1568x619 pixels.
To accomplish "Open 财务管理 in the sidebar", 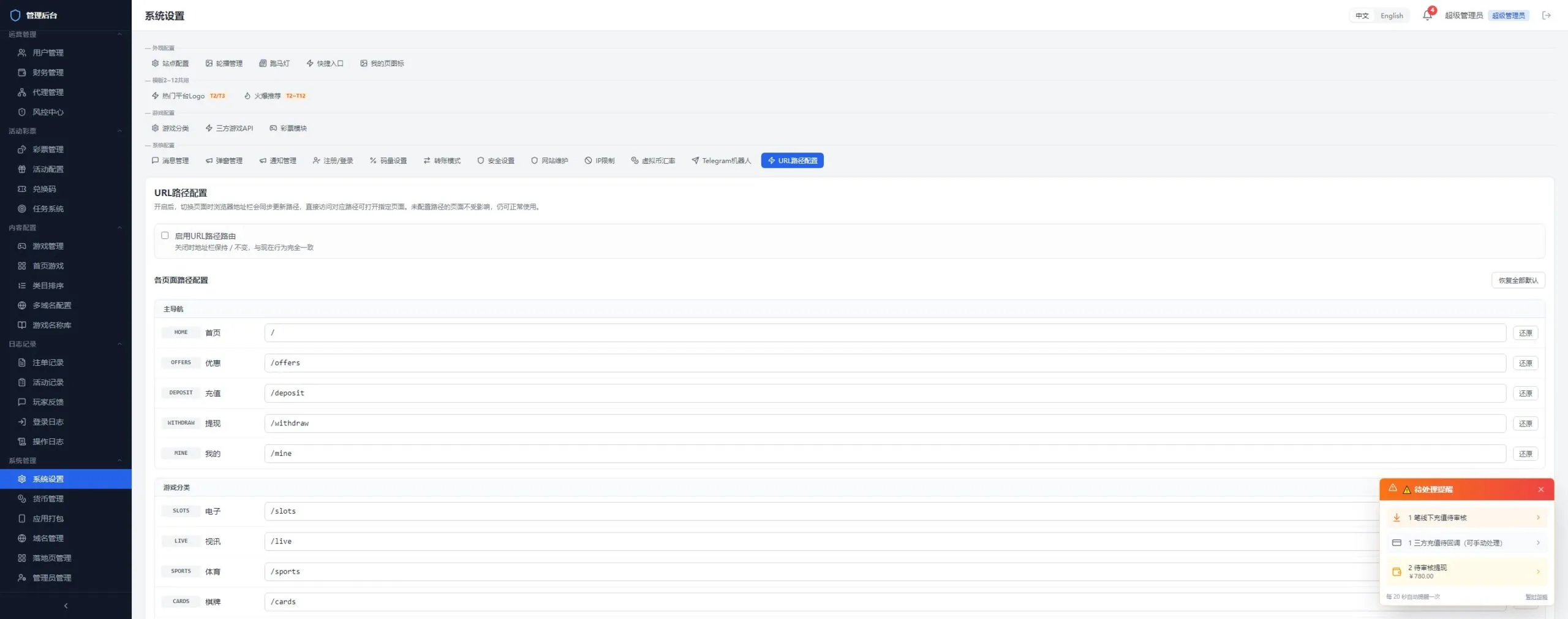I will click(x=66, y=72).
